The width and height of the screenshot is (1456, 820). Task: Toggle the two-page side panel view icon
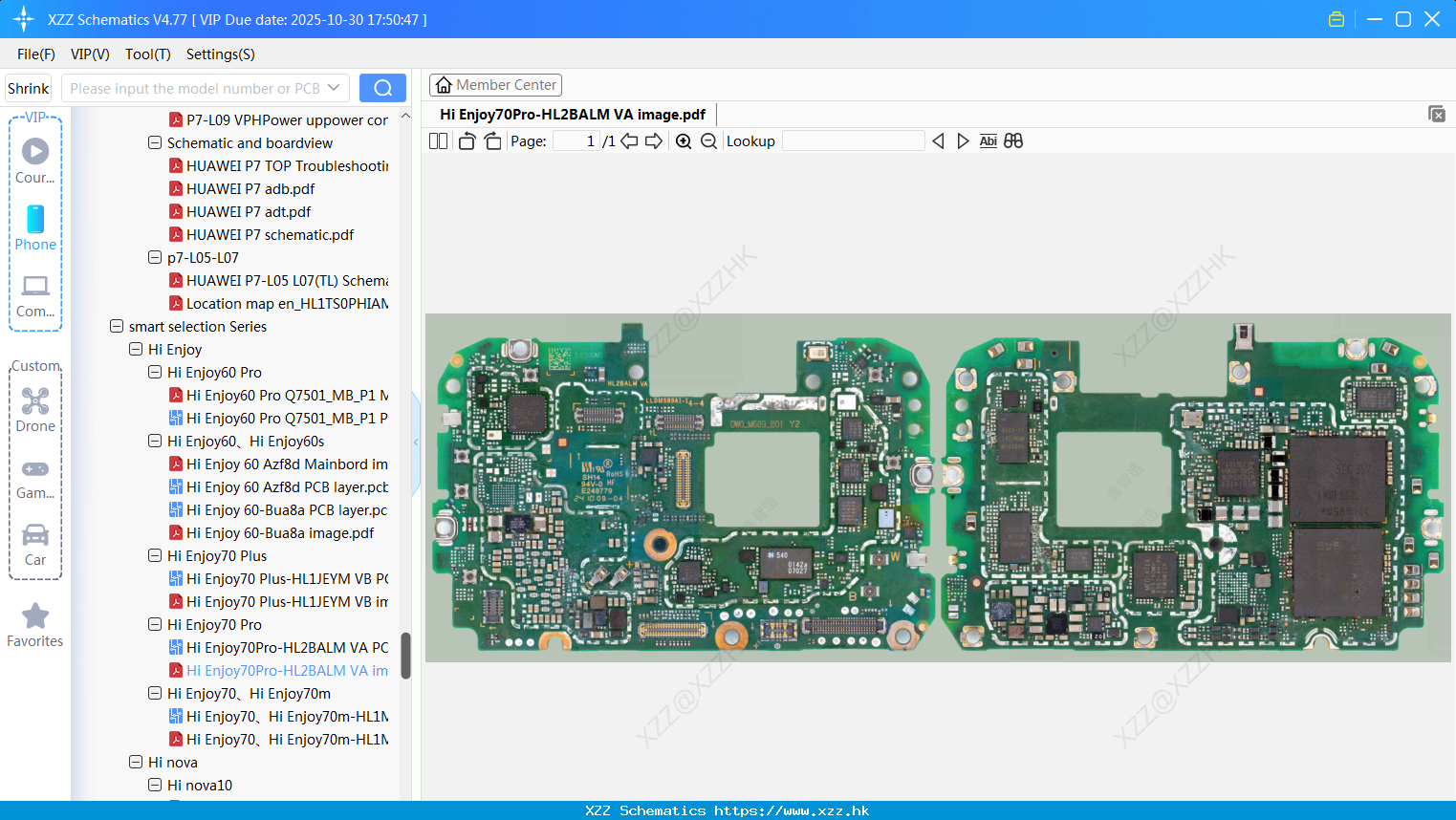pos(438,141)
